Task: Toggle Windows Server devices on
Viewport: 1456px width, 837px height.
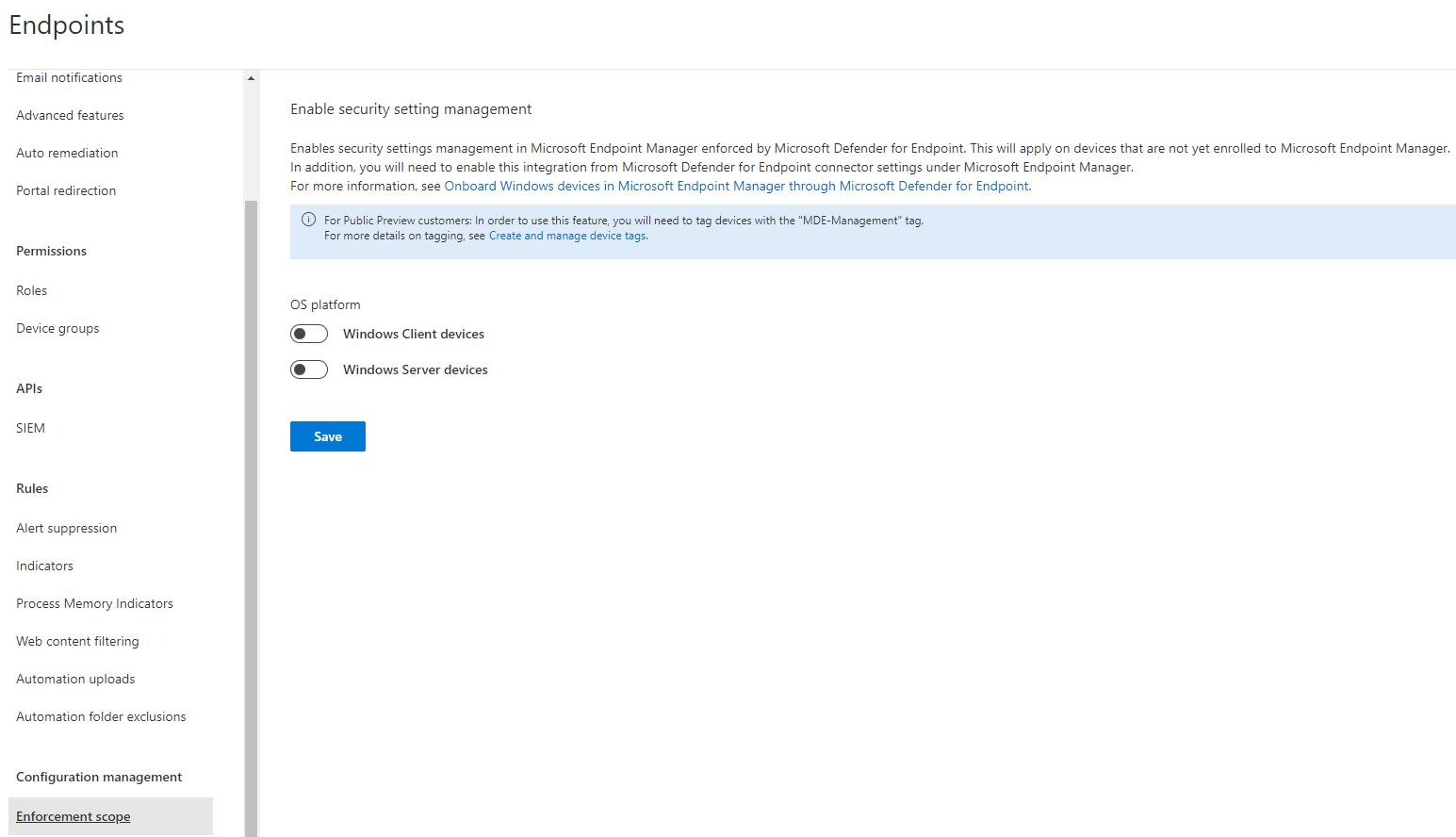Action: coord(309,369)
